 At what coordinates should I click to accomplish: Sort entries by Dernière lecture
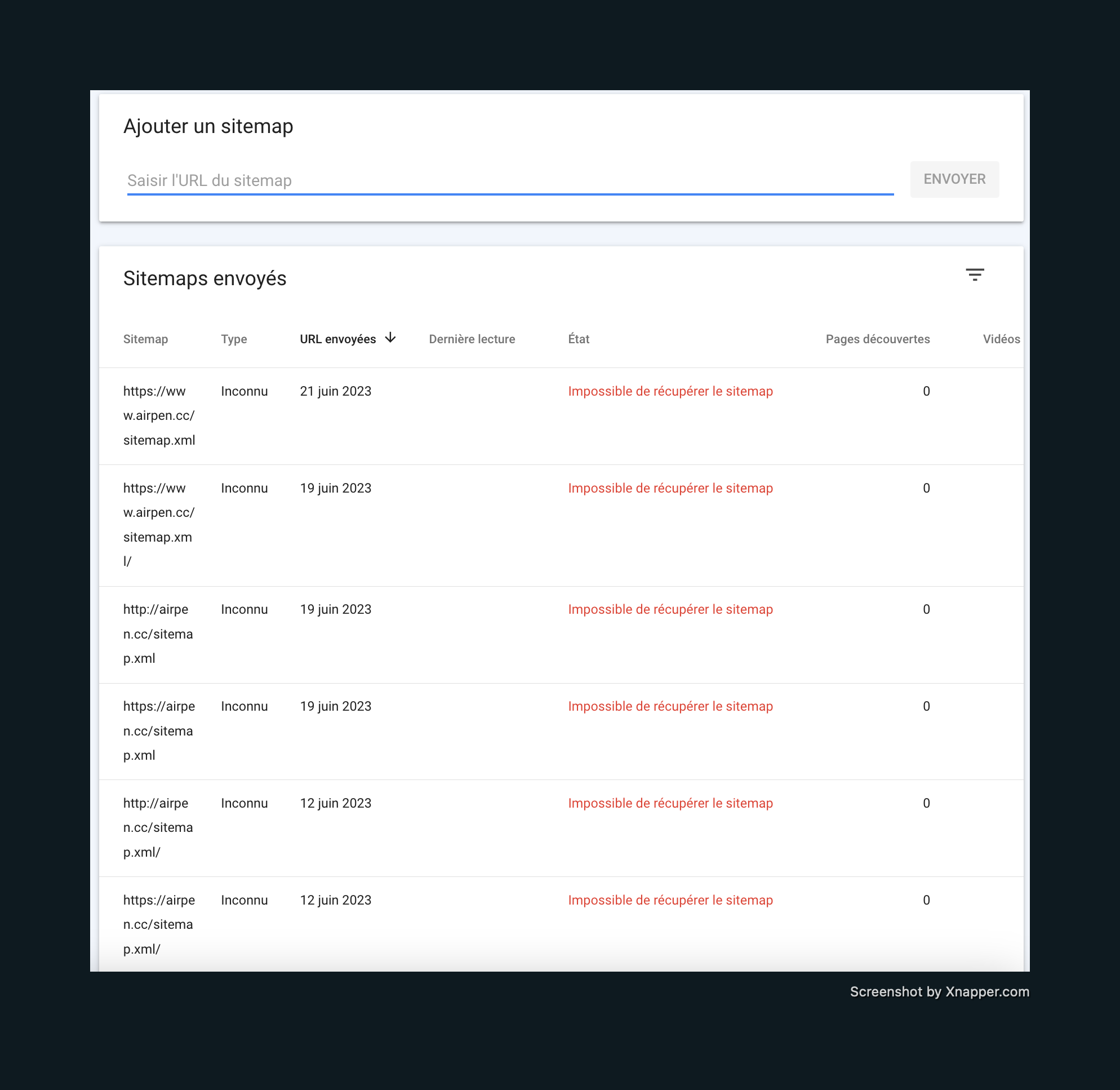coord(472,338)
